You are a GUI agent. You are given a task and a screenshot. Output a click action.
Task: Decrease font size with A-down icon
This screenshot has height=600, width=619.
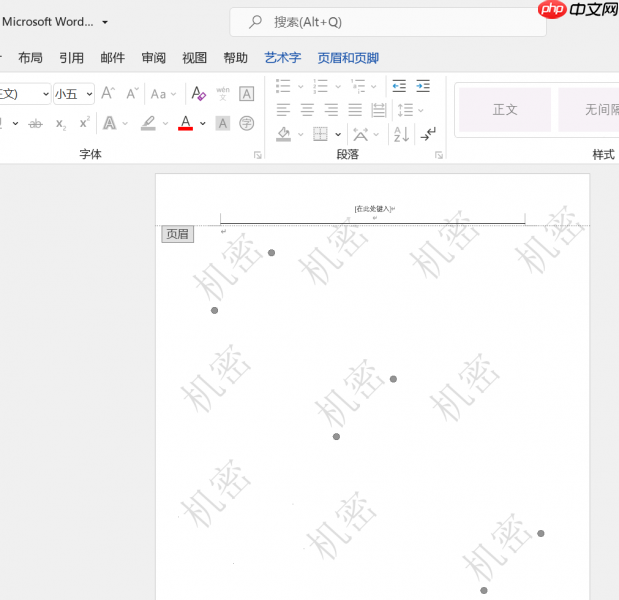click(x=132, y=94)
